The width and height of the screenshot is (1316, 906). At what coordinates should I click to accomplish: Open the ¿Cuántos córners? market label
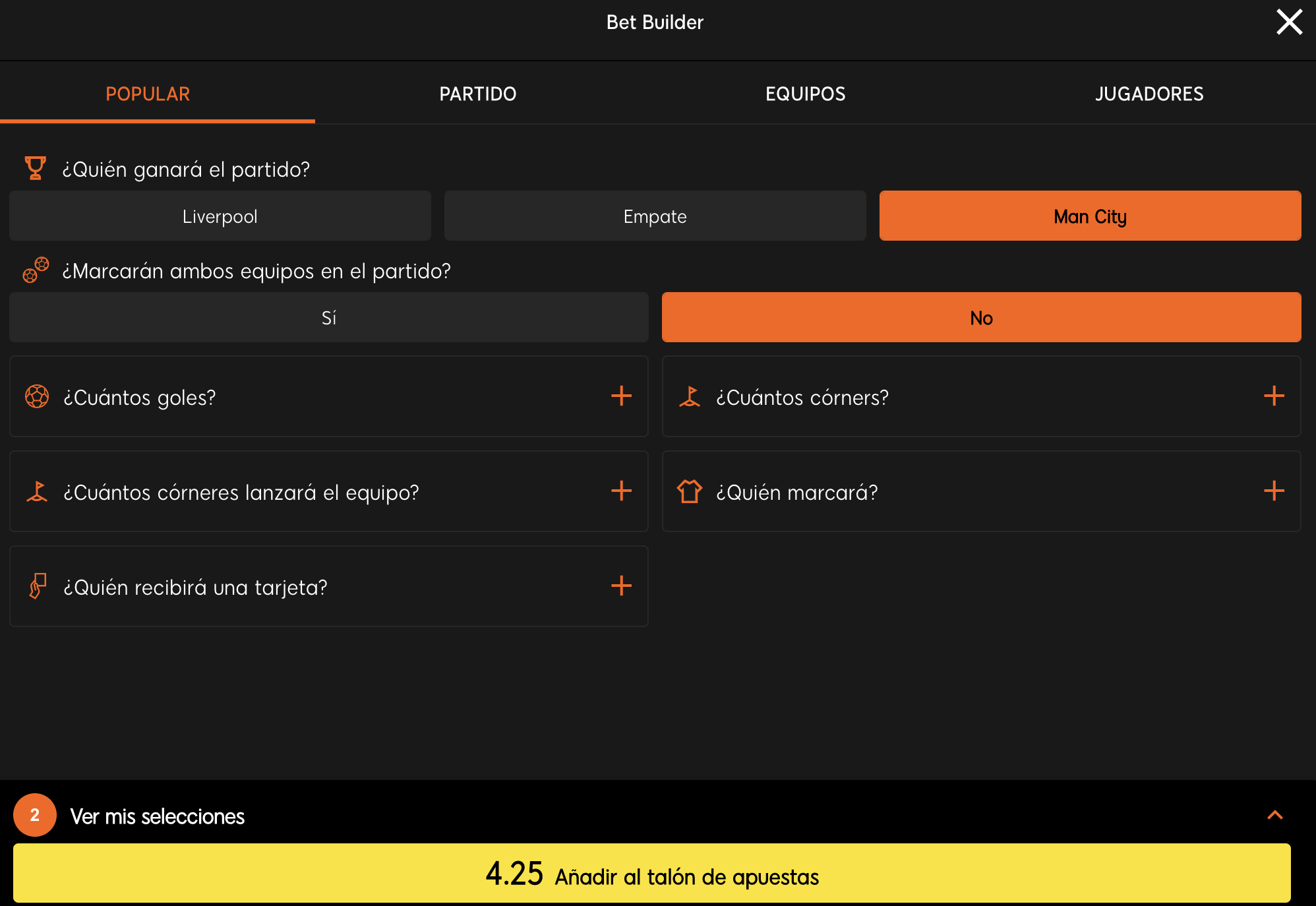pos(802,398)
